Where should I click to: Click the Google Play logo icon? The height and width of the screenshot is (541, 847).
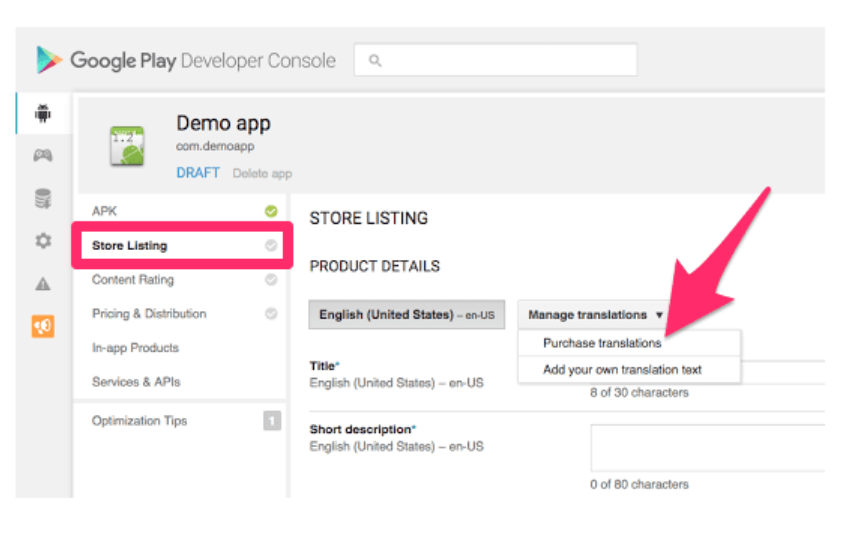pos(49,60)
